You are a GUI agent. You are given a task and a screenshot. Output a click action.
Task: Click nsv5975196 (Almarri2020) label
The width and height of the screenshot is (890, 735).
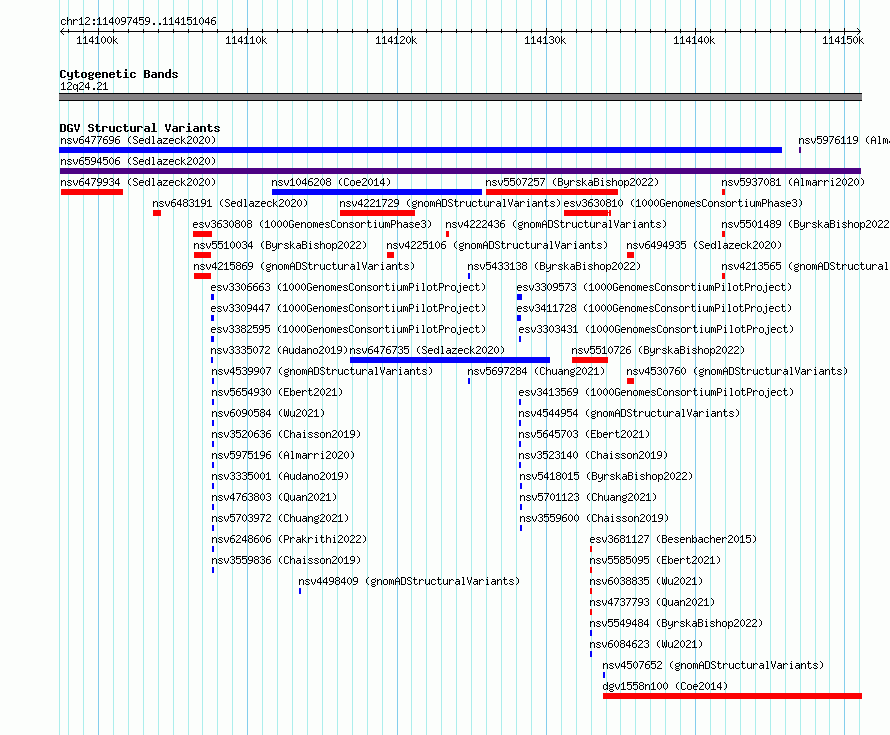click(283, 455)
